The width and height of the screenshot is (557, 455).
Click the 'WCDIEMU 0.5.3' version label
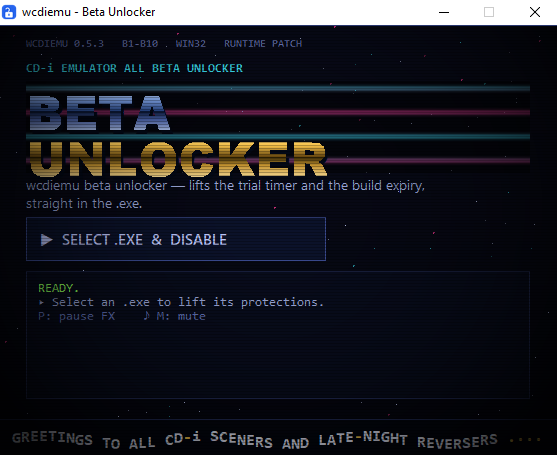click(65, 44)
